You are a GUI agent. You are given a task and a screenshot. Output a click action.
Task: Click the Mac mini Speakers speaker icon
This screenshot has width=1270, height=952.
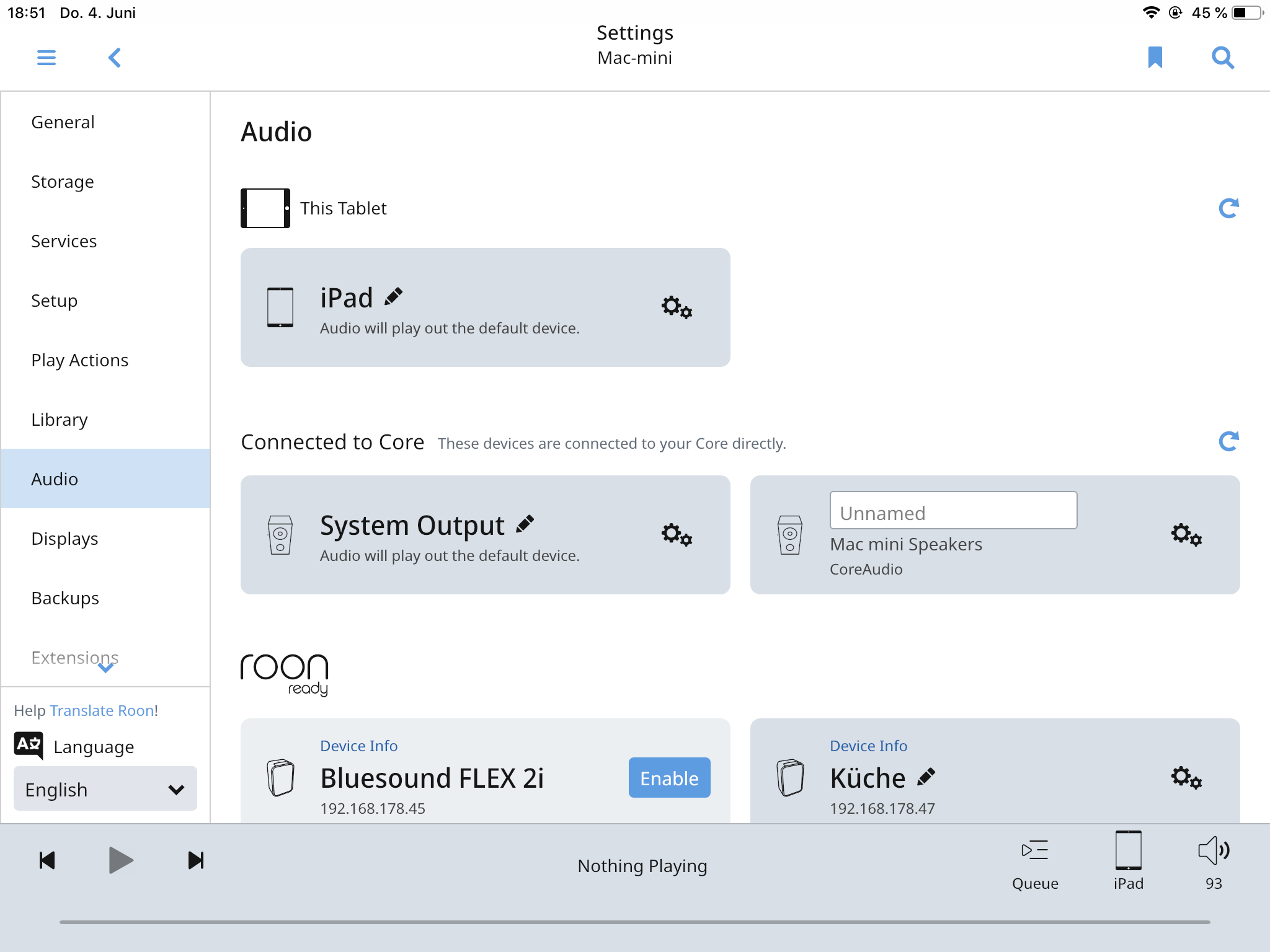coord(790,534)
